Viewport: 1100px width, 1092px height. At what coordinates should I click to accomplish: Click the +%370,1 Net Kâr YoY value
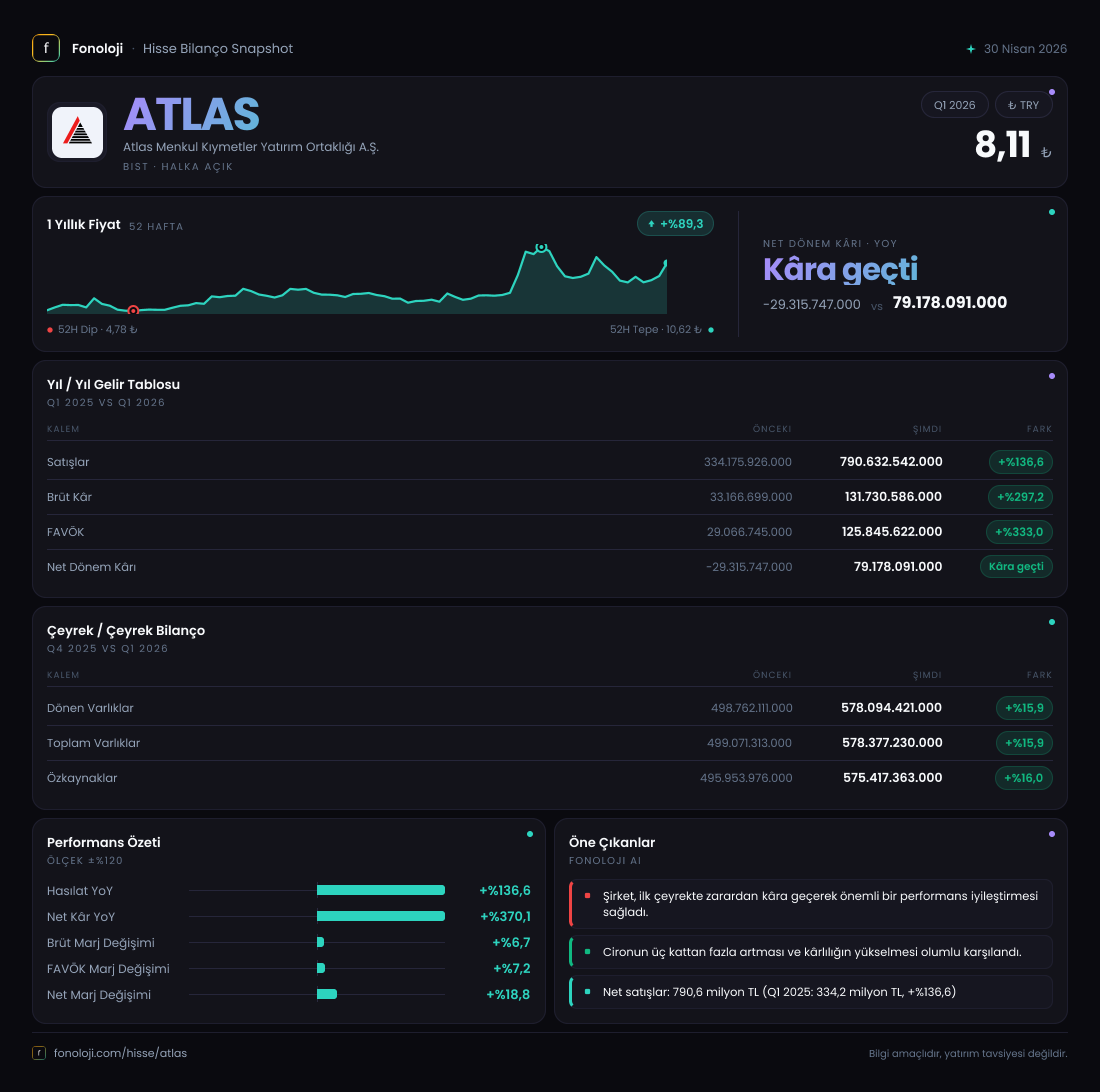(505, 916)
